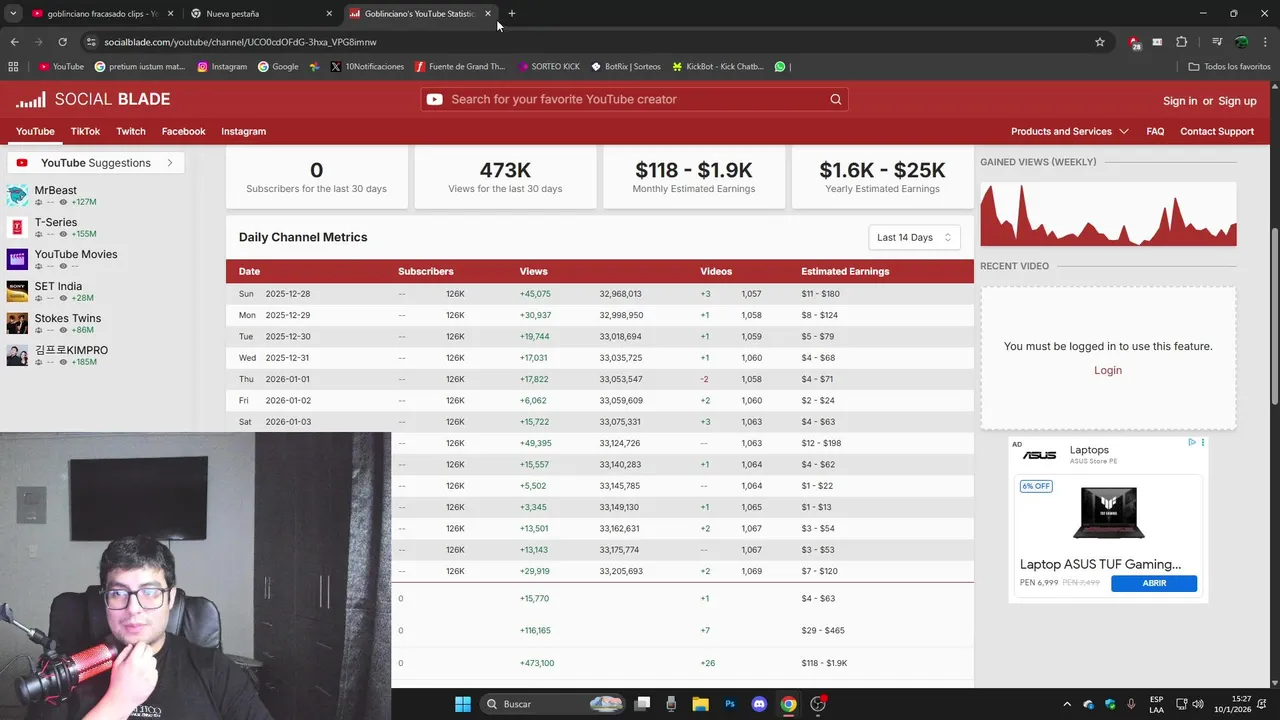This screenshot has width=1280, height=720.
Task: Click the Sign up link
Action: 1237,101
